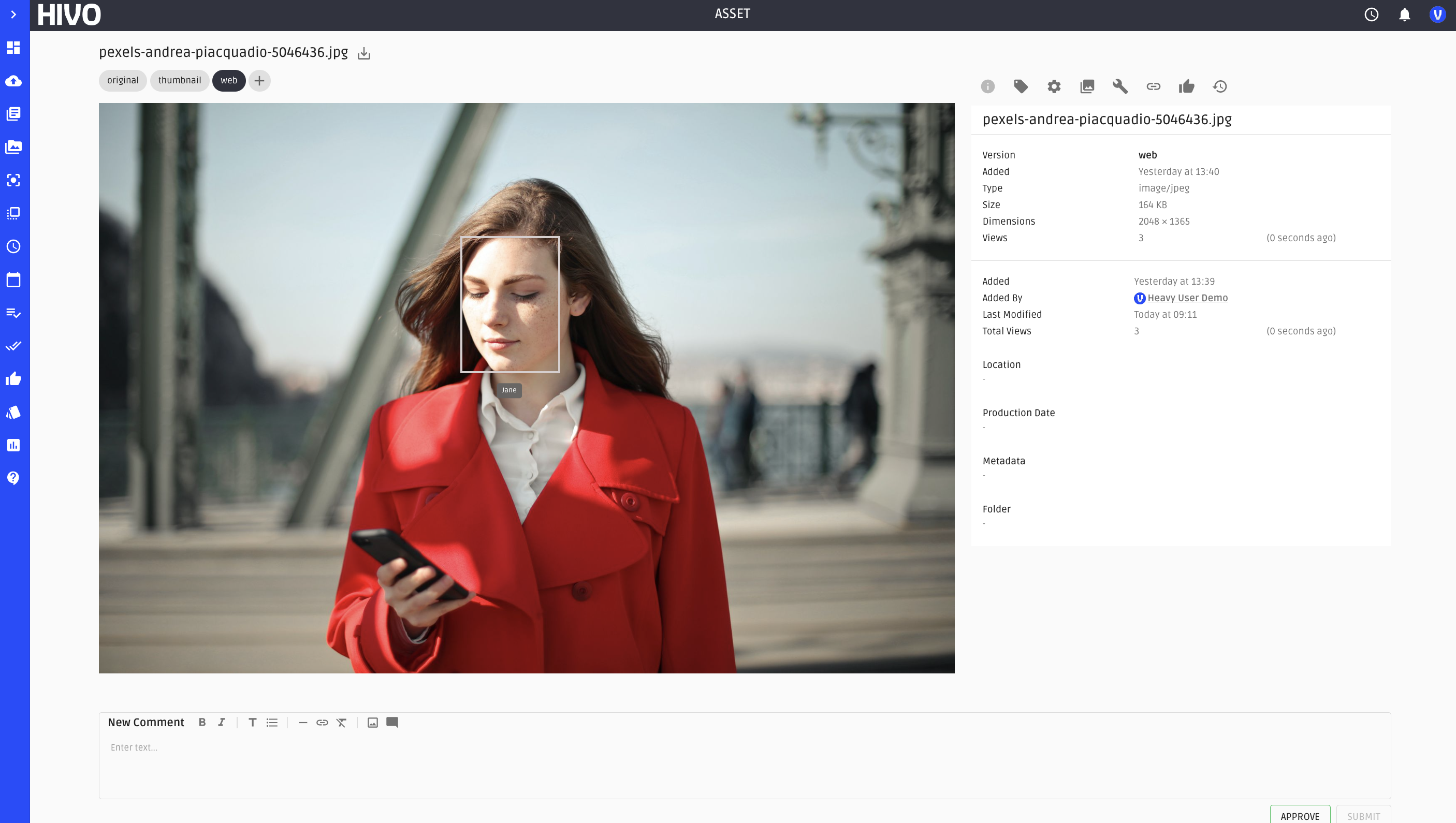Click the download icon beside the filename
The image size is (1456, 823).
point(363,54)
